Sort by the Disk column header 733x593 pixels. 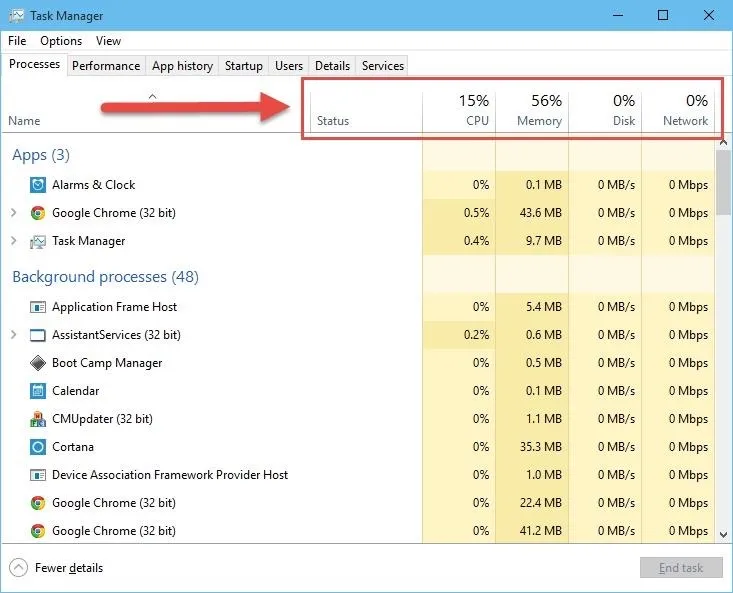605,111
